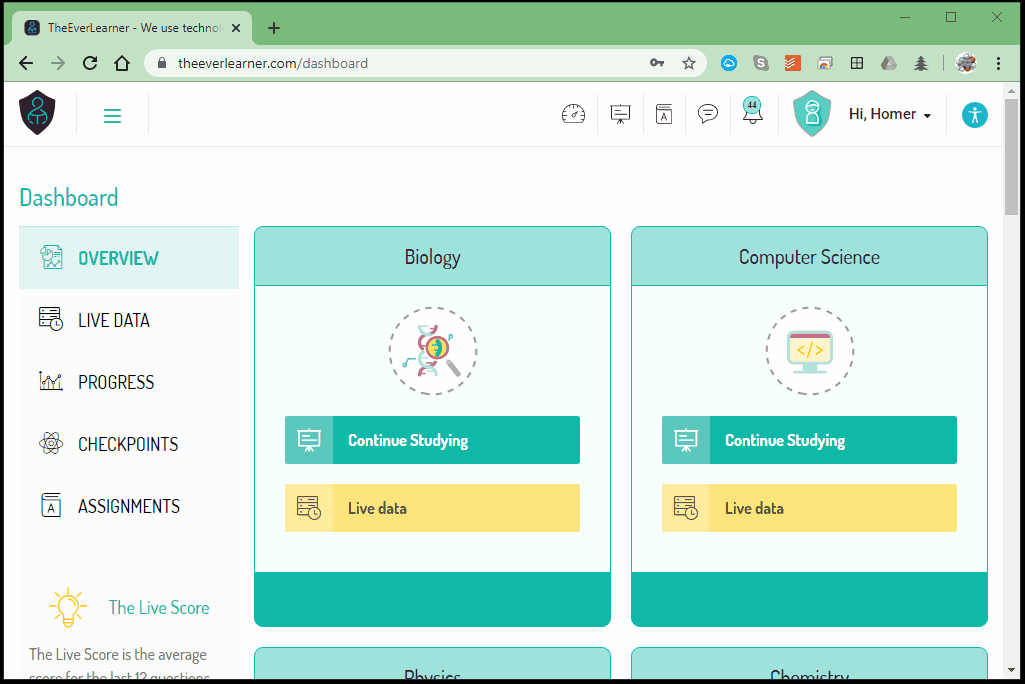Screen dimensions: 1025x684
Task: Open Live data in the Biology card
Action: pyautogui.click(x=432, y=508)
